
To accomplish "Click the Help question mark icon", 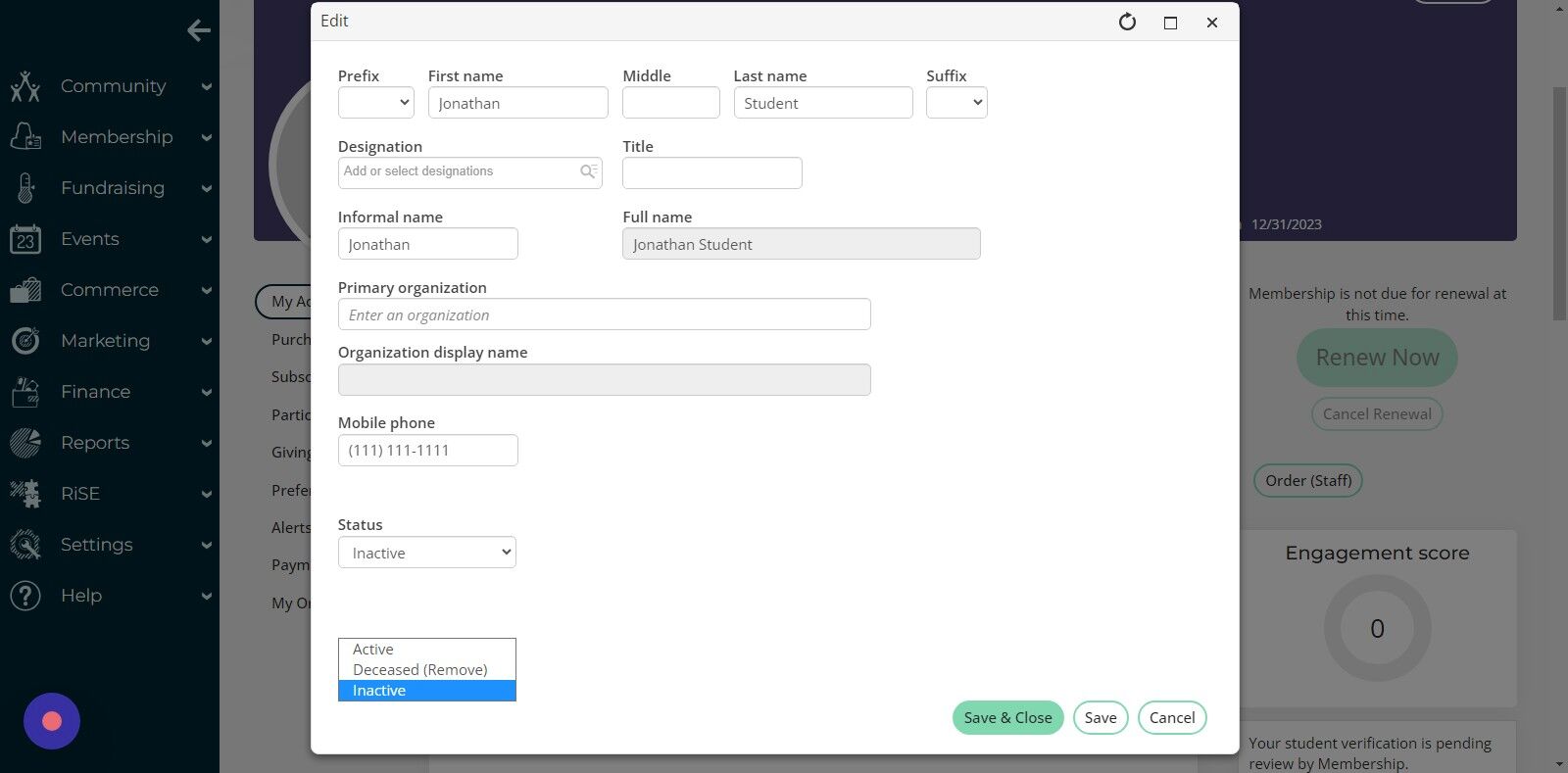I will 25,596.
